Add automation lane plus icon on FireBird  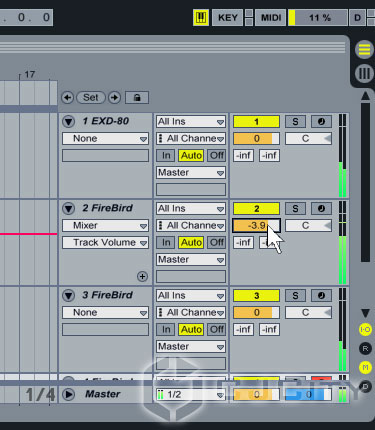click(x=142, y=276)
